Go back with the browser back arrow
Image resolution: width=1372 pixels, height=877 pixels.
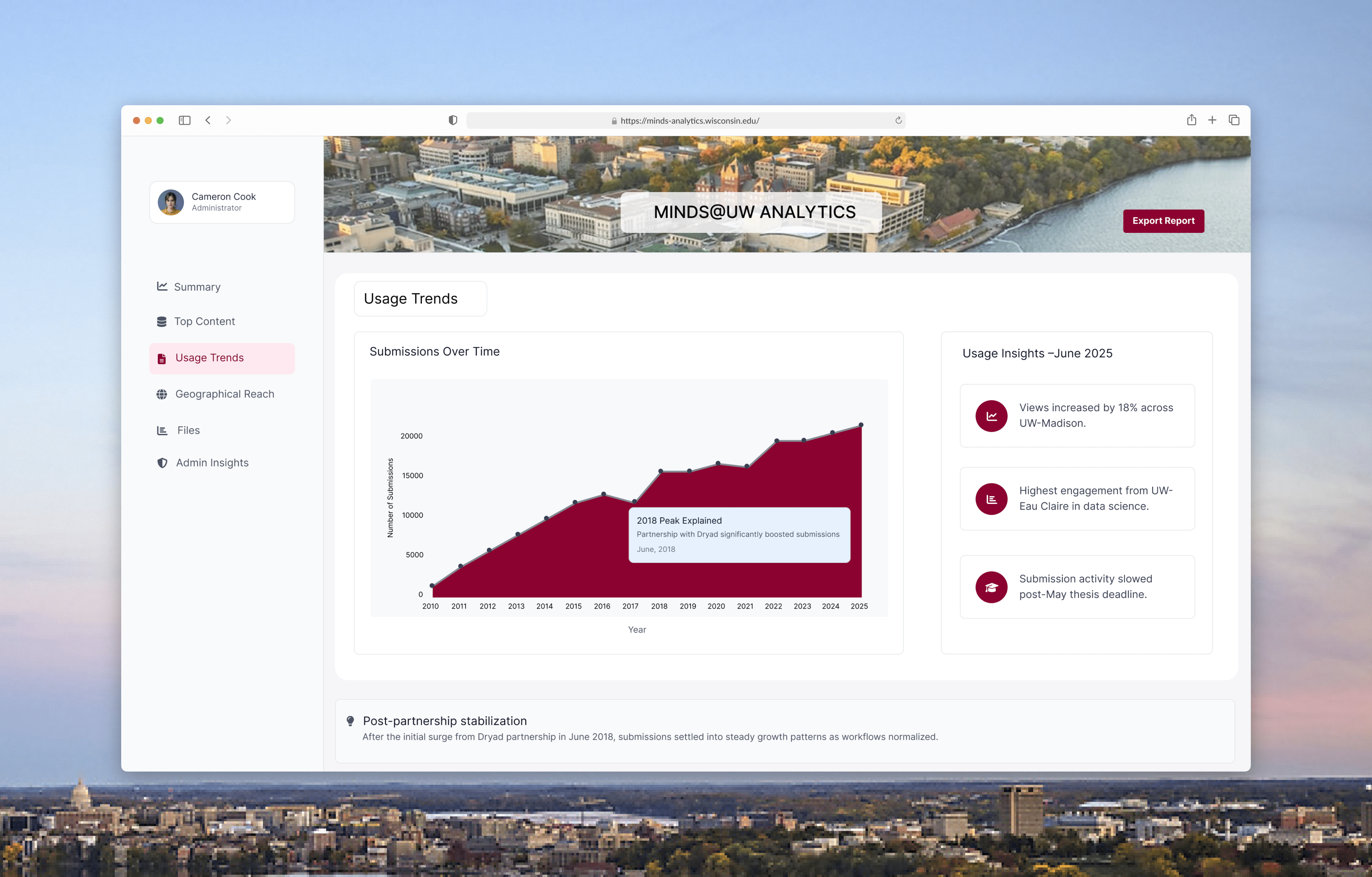[x=208, y=120]
